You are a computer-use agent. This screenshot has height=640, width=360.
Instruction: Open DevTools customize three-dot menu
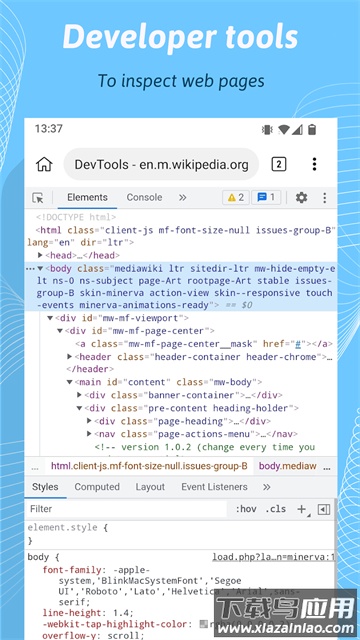coord(324,198)
